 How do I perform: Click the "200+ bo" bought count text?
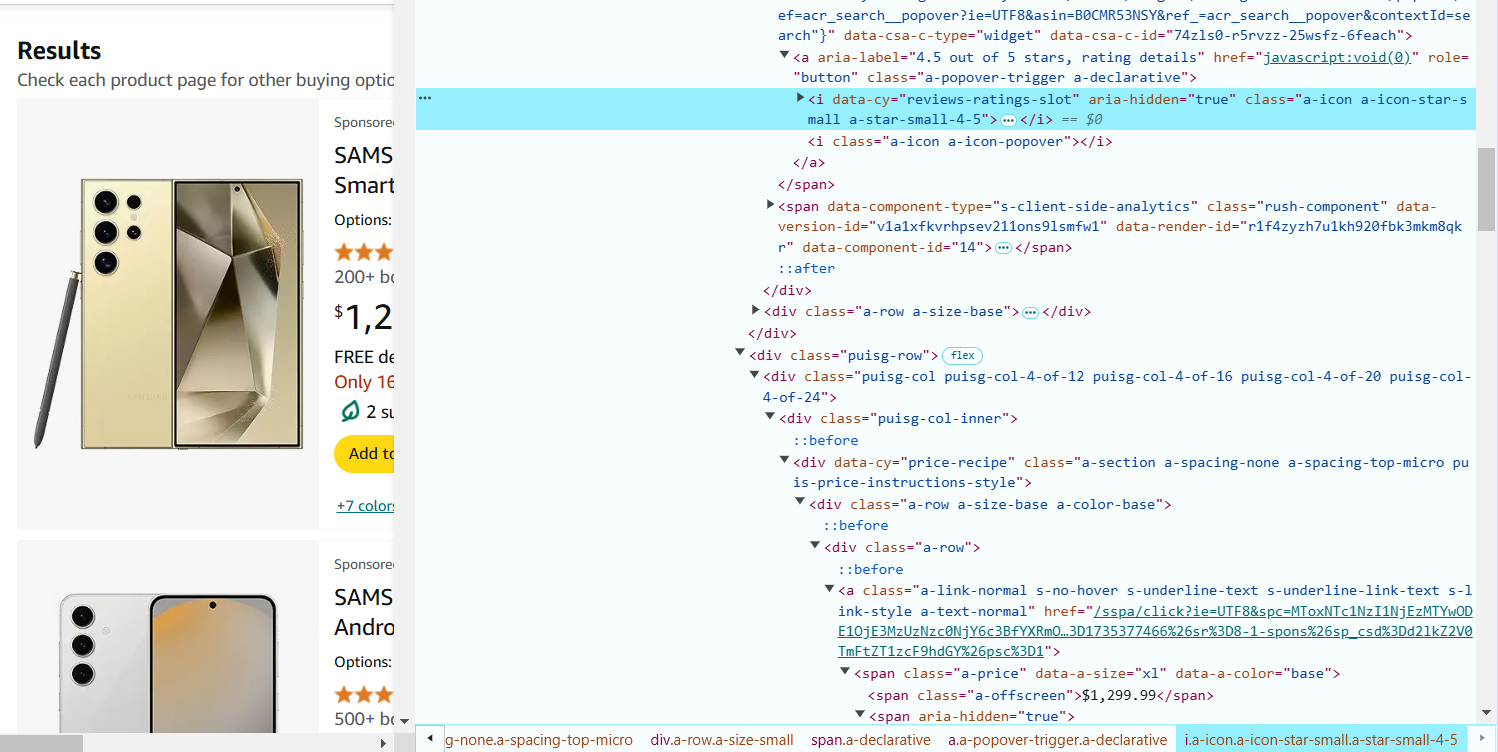tap(364, 277)
